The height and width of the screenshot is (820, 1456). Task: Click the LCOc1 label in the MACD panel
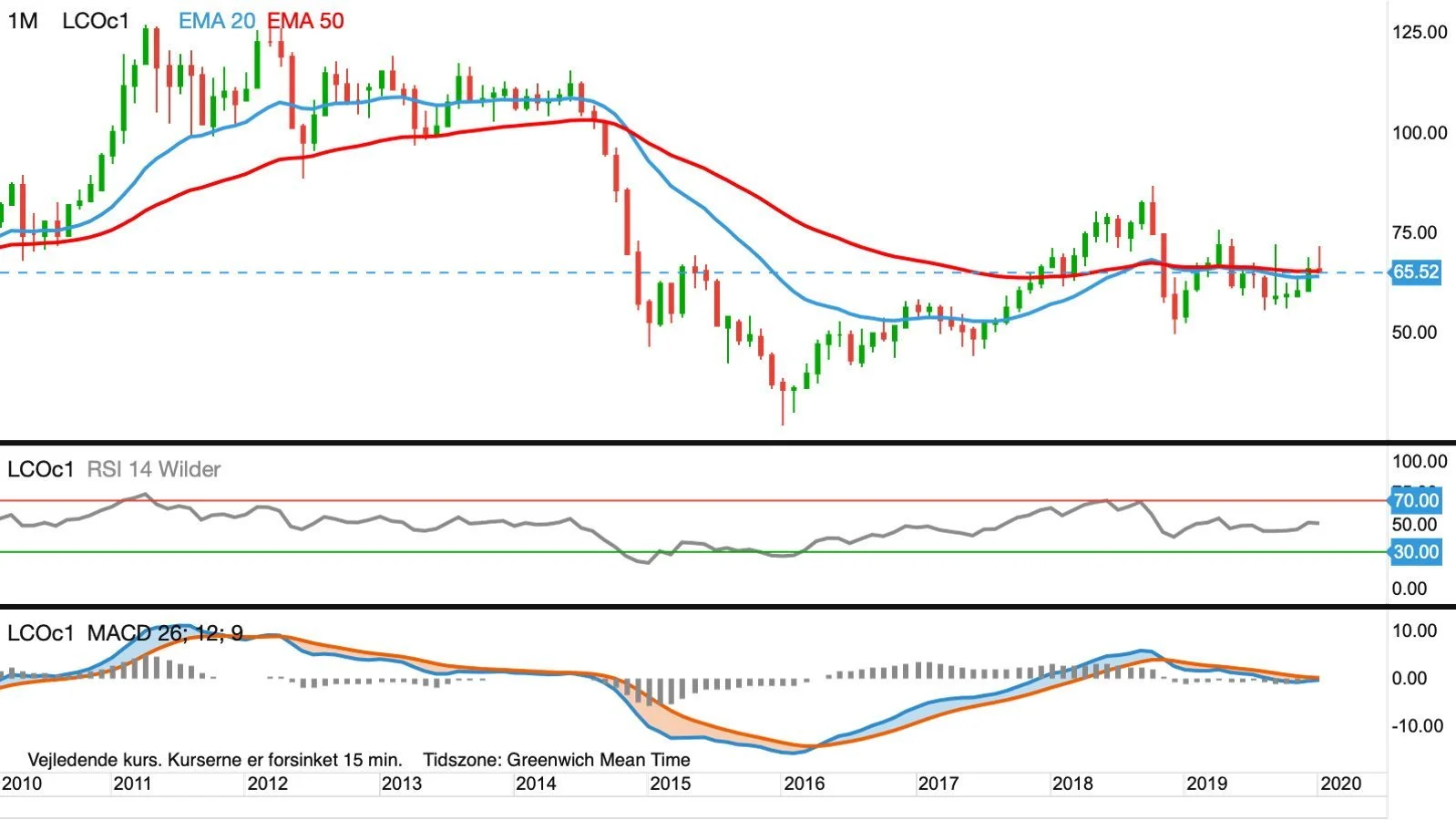pyautogui.click(x=41, y=632)
